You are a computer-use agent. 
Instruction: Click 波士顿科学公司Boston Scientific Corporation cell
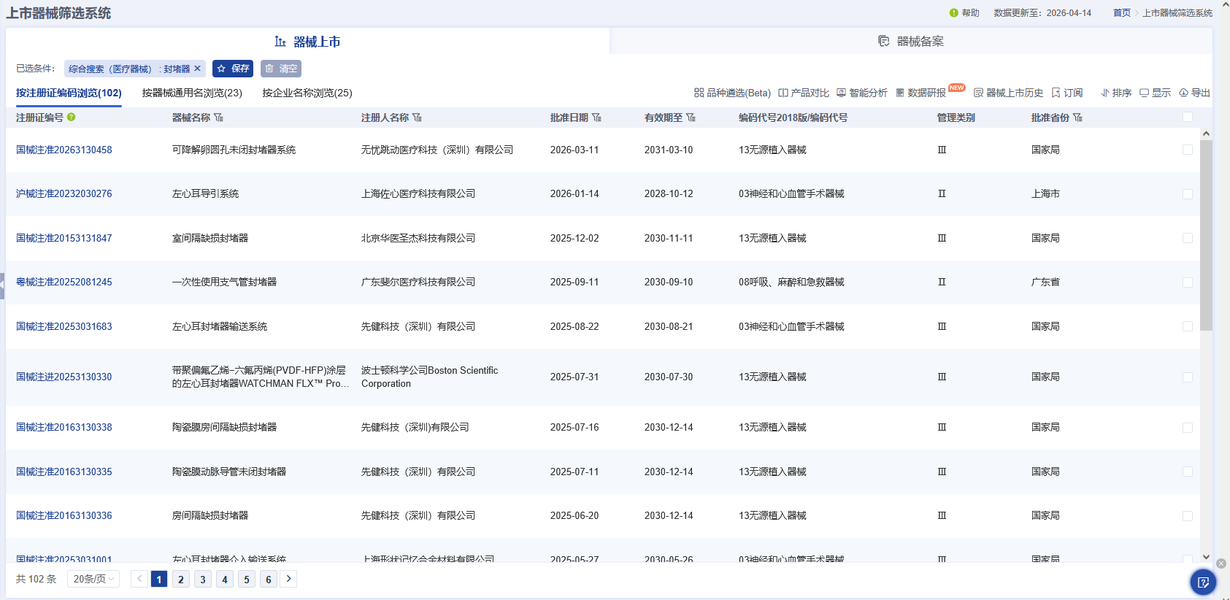(x=430, y=377)
